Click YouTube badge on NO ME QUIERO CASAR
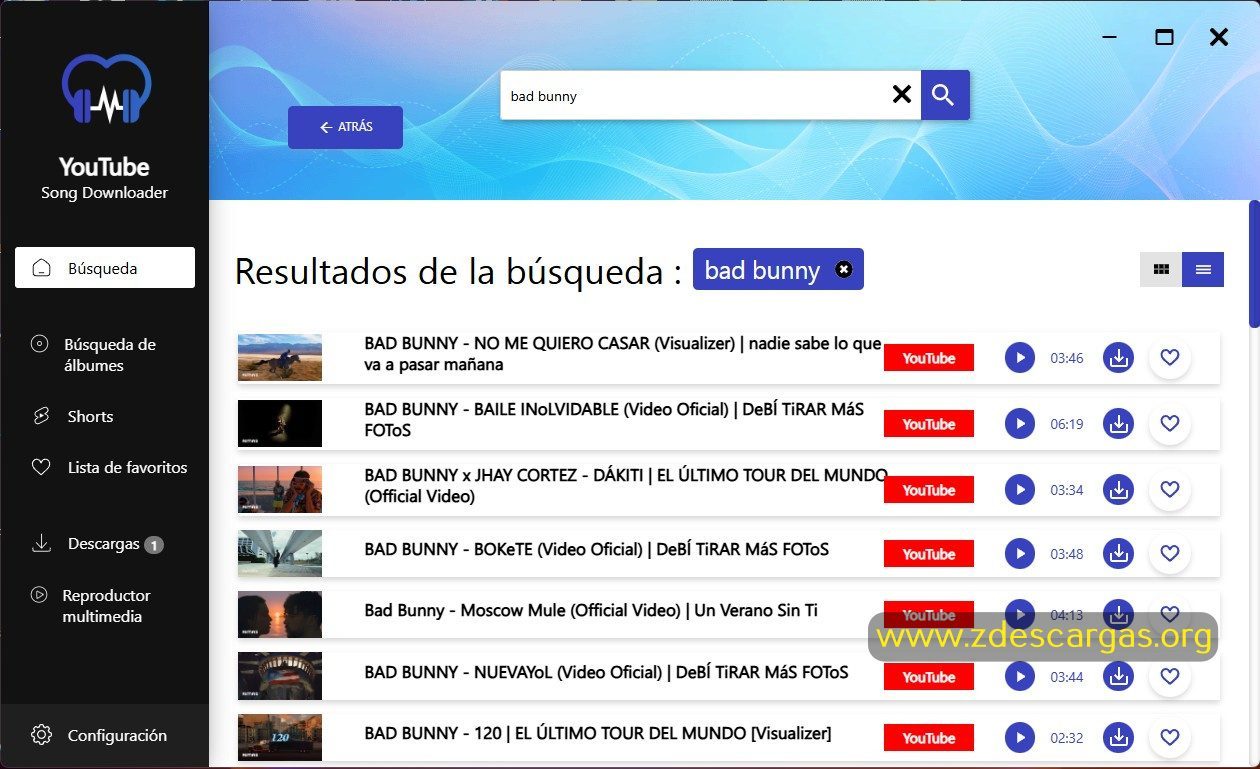The width and height of the screenshot is (1260, 769). (929, 358)
